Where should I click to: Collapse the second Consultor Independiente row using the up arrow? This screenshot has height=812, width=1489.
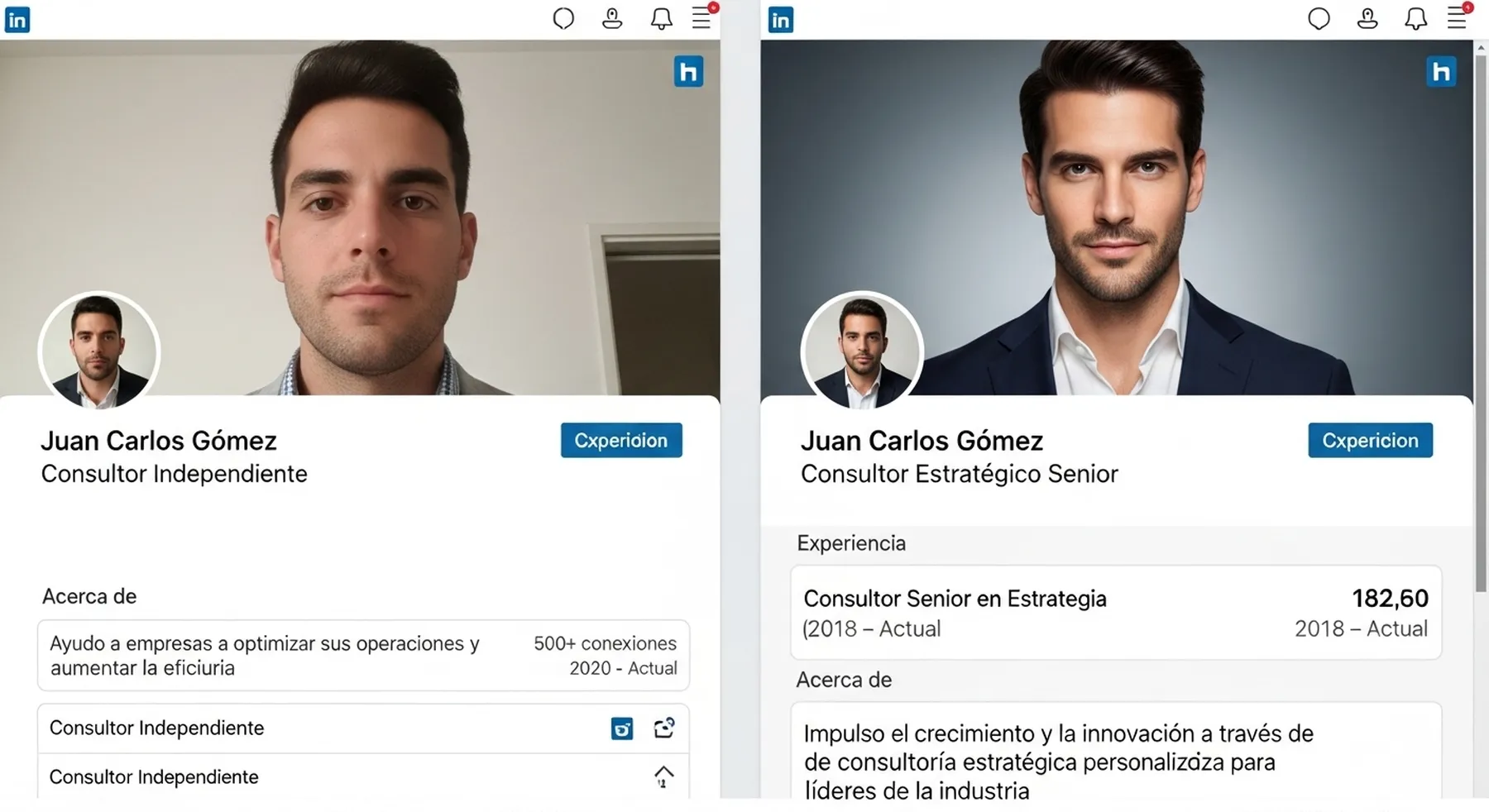(x=663, y=776)
